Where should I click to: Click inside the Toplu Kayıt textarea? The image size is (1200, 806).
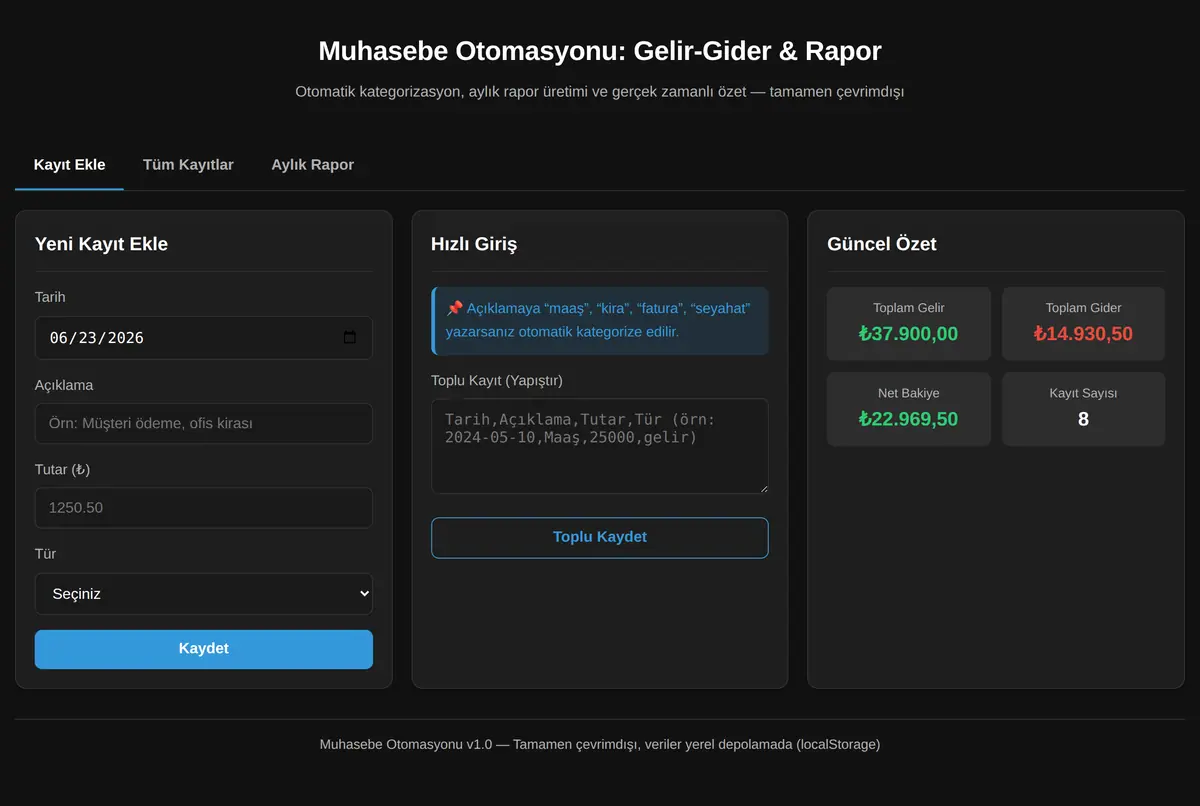click(600, 446)
